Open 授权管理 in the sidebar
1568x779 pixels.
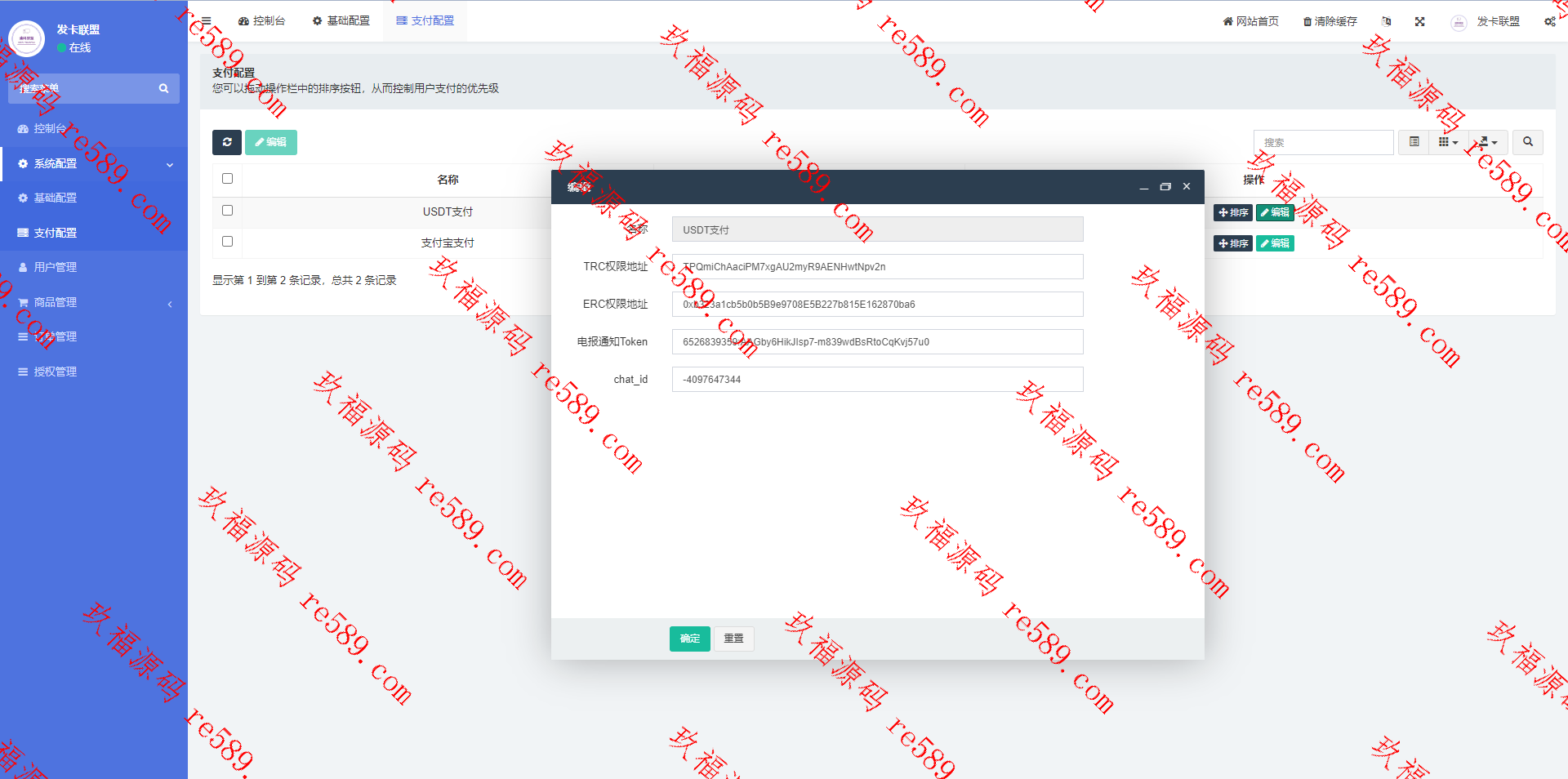point(94,372)
